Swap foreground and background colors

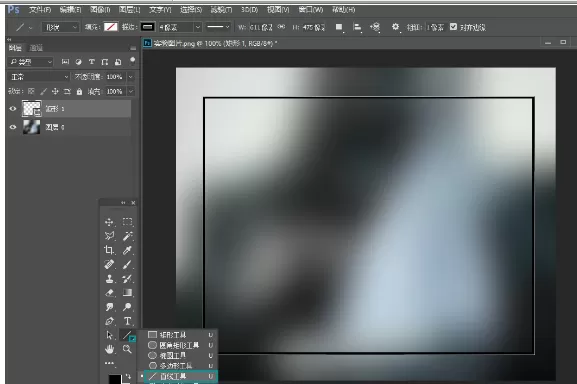(128, 376)
